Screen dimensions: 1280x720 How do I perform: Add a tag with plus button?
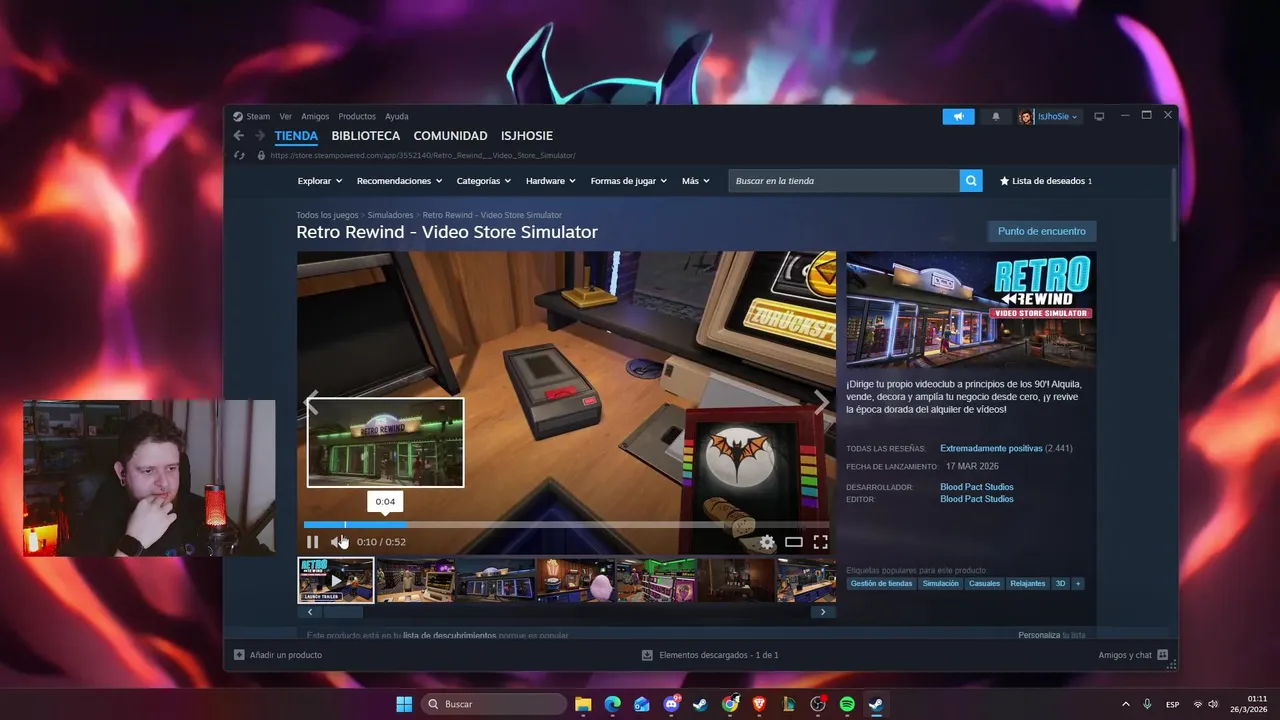pyautogui.click(x=1078, y=583)
